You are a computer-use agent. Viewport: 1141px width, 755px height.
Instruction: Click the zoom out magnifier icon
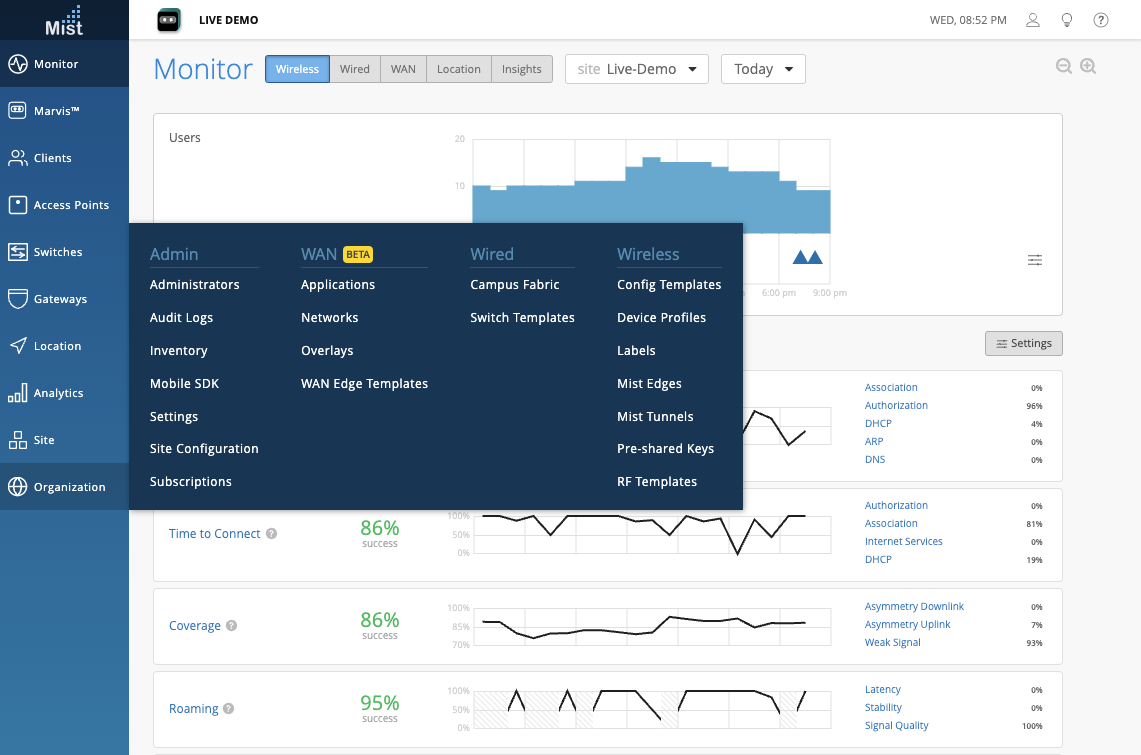pyautogui.click(x=1064, y=66)
